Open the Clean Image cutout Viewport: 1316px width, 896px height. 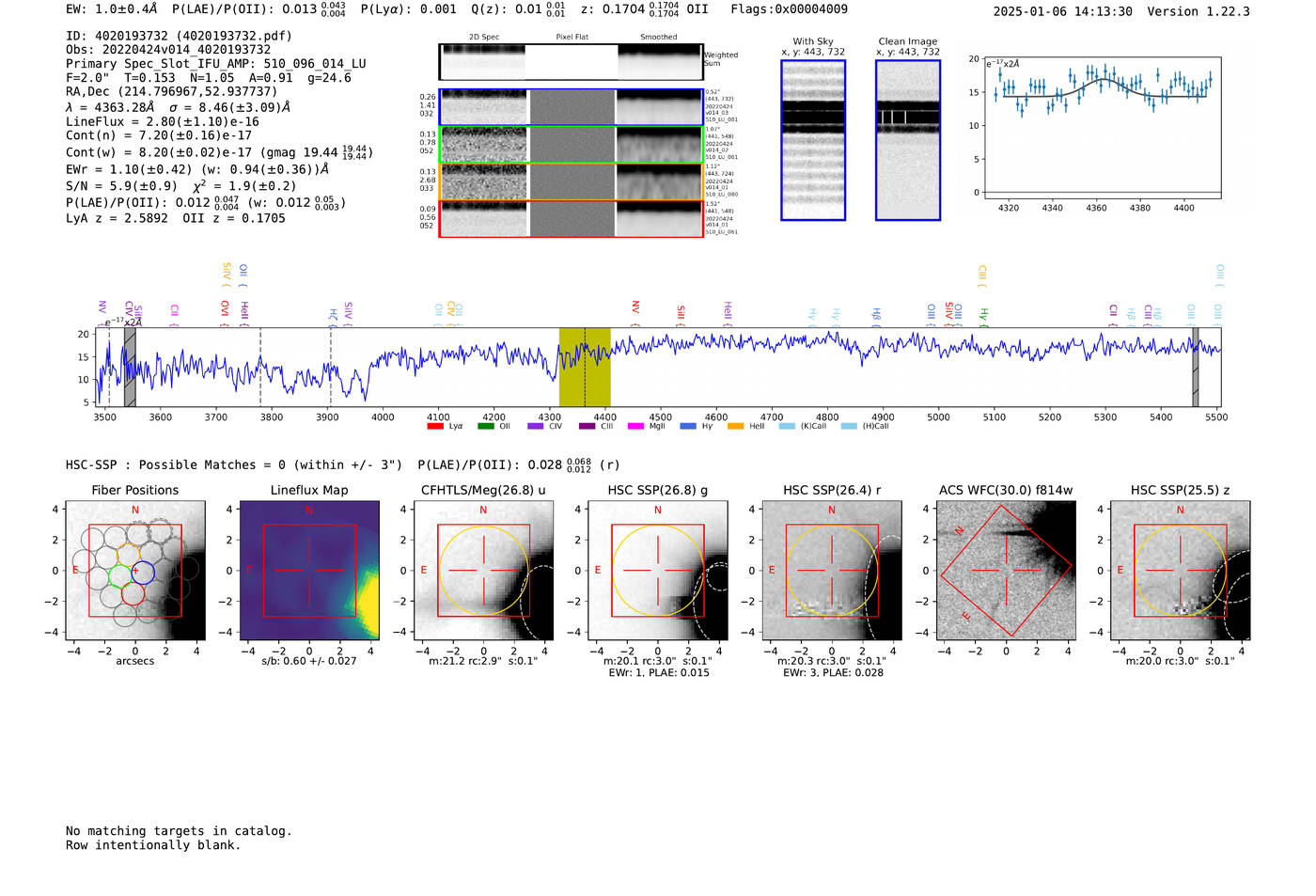tap(908, 140)
